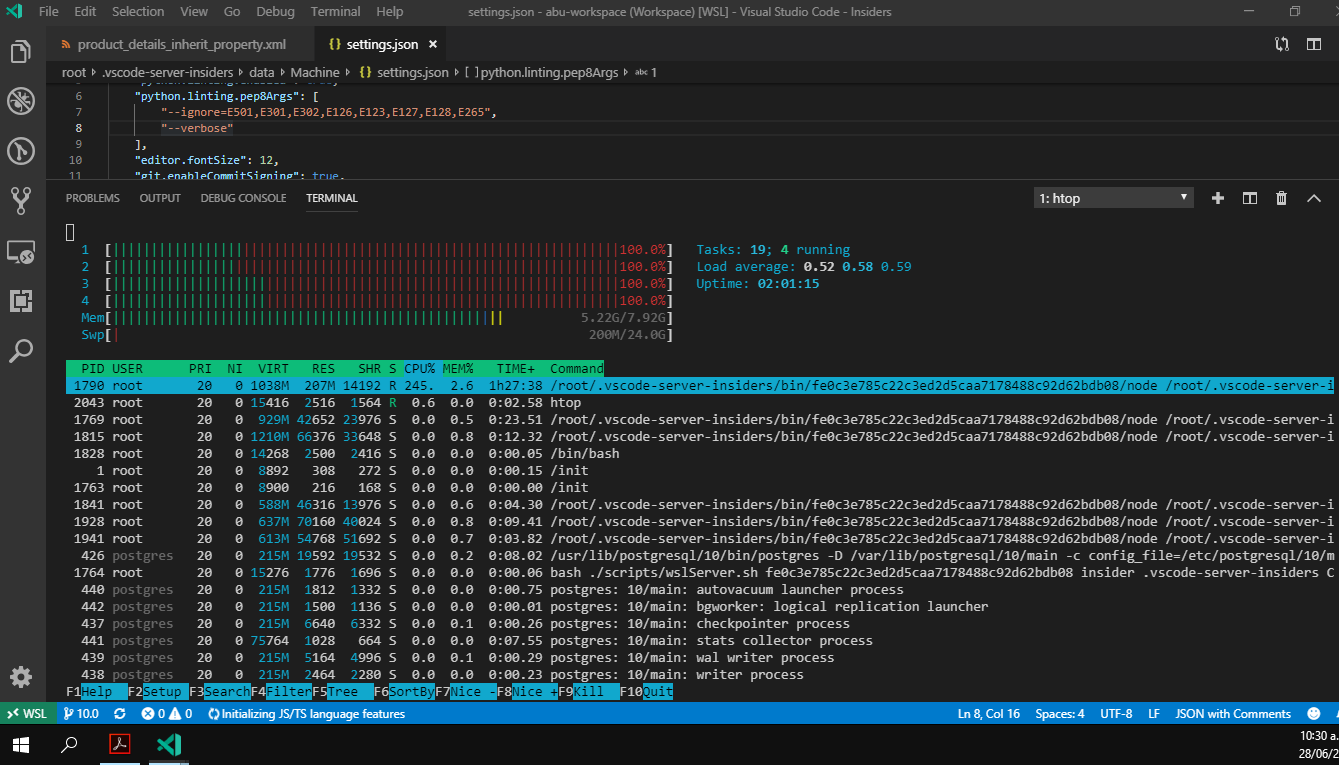Click the split editor icon top right
The width and height of the screenshot is (1339, 765).
pyautogui.click(x=1313, y=44)
